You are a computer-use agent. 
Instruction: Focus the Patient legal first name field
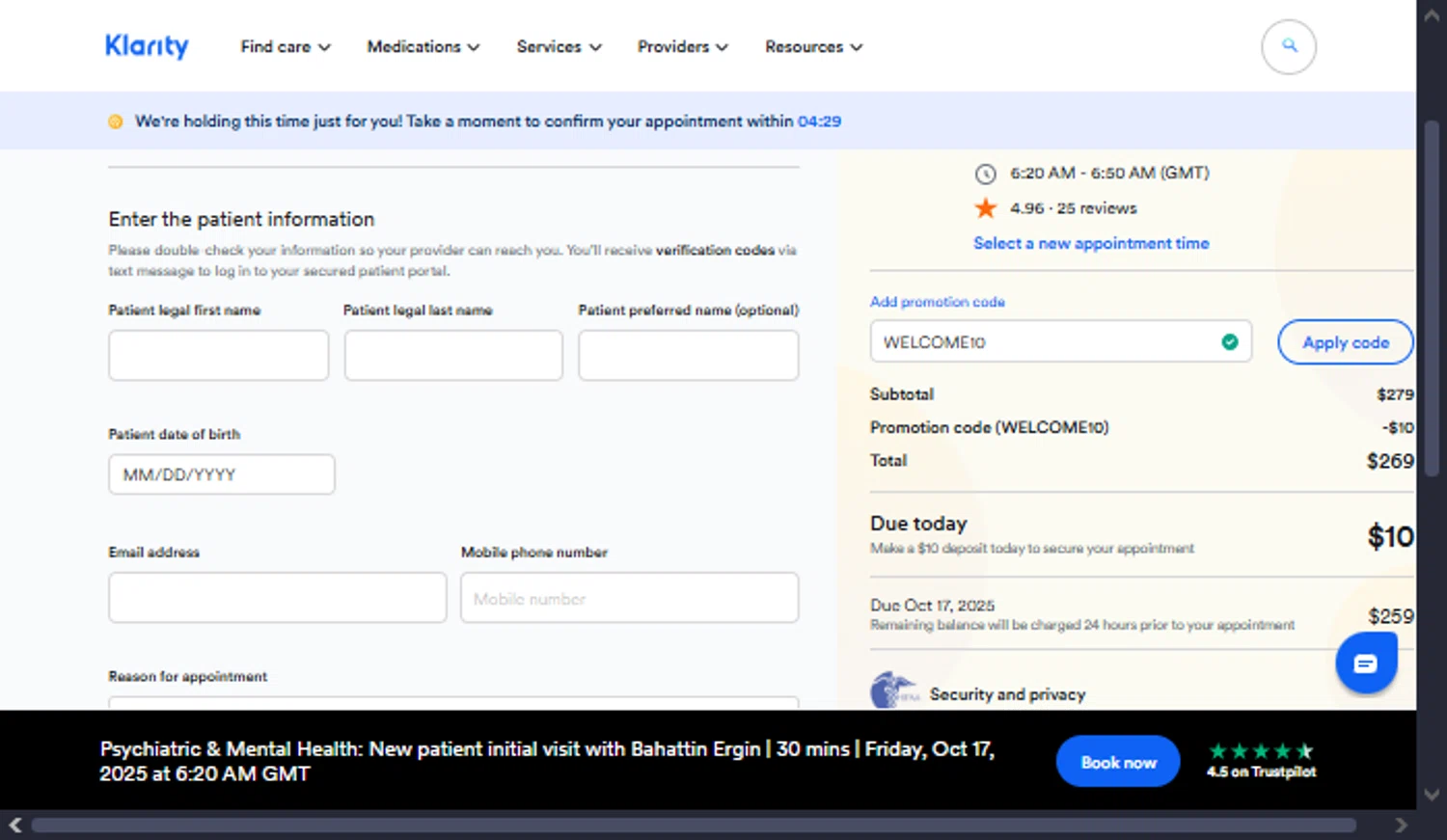pyautogui.click(x=219, y=355)
